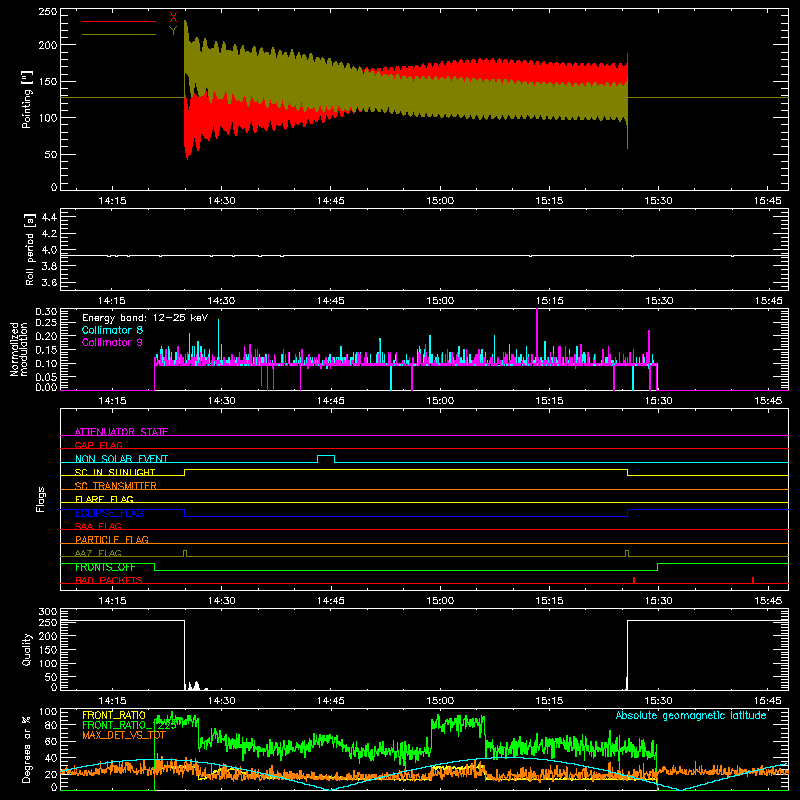Click '14:15' time label under Roll period plot
The image size is (800, 800).
point(112,301)
